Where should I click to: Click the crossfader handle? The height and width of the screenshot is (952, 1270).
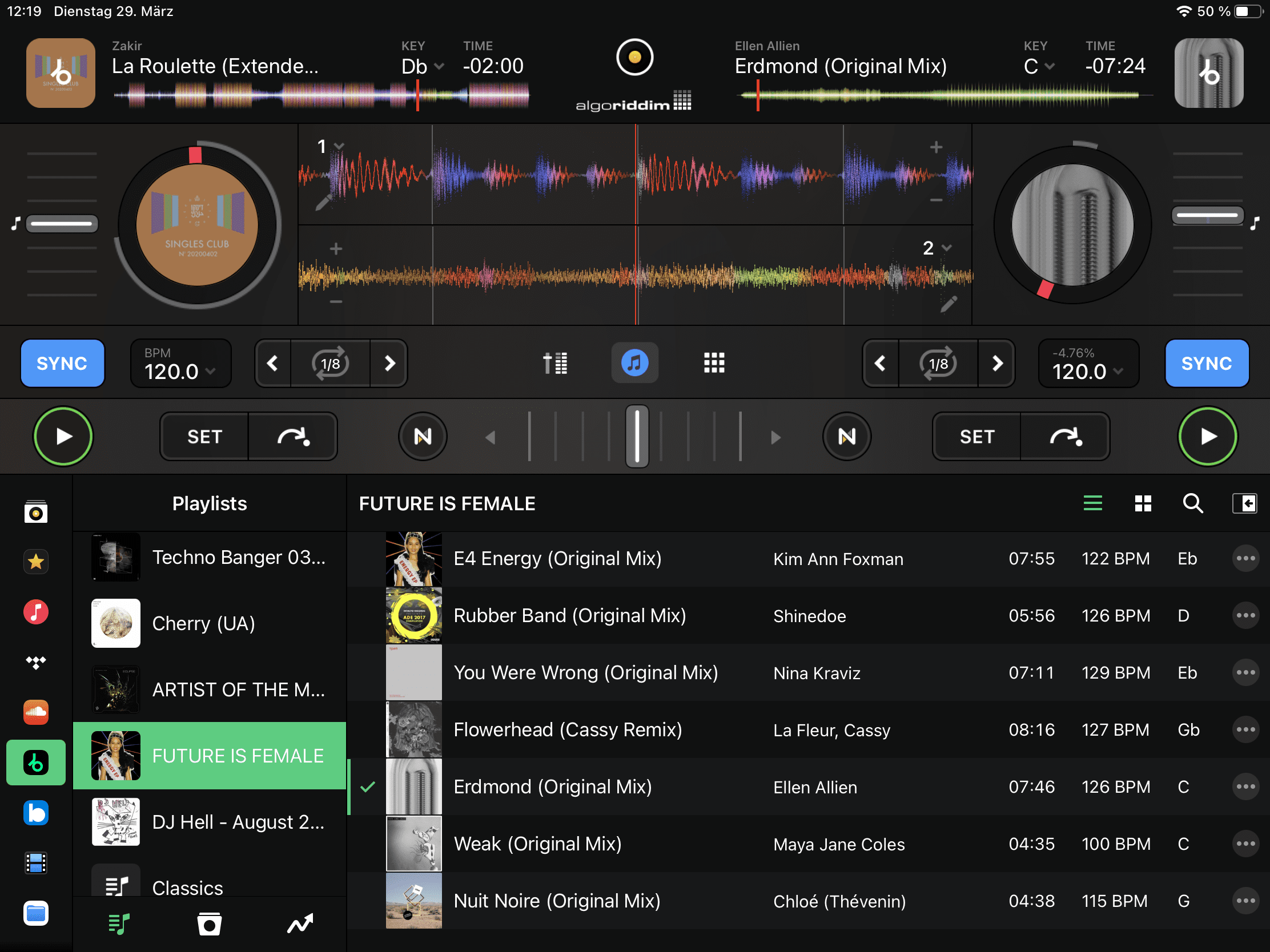637,436
